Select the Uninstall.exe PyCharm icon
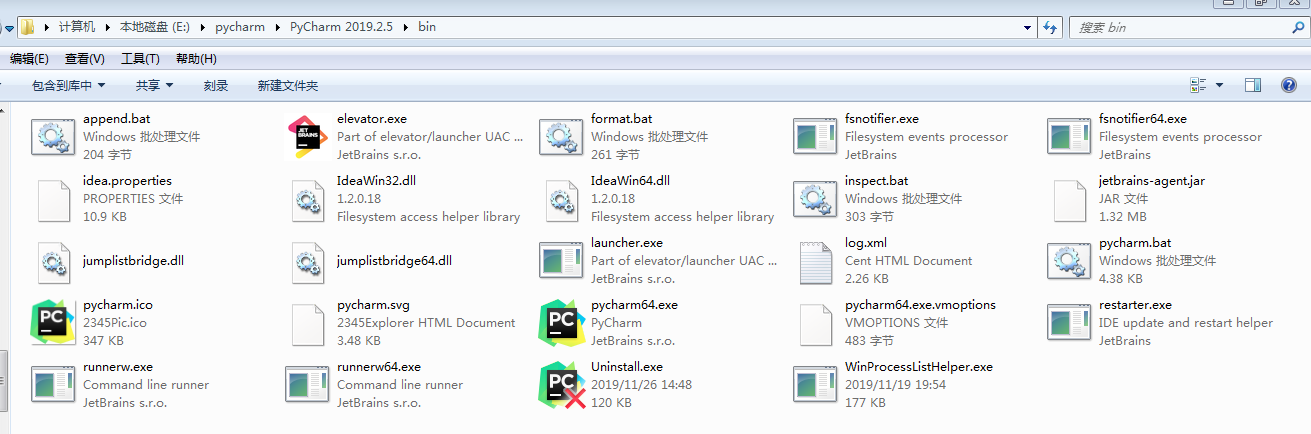The height and width of the screenshot is (434, 1311). point(560,385)
